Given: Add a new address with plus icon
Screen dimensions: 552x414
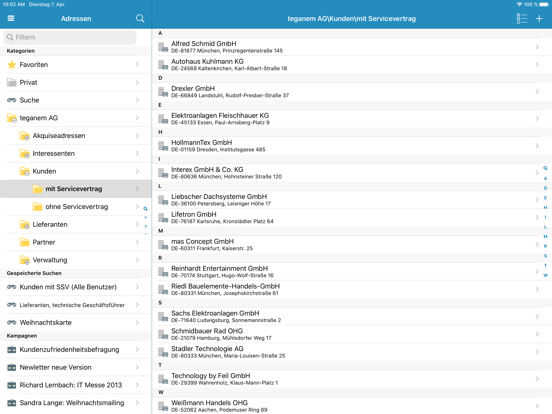Looking at the screenshot, I should 539,19.
